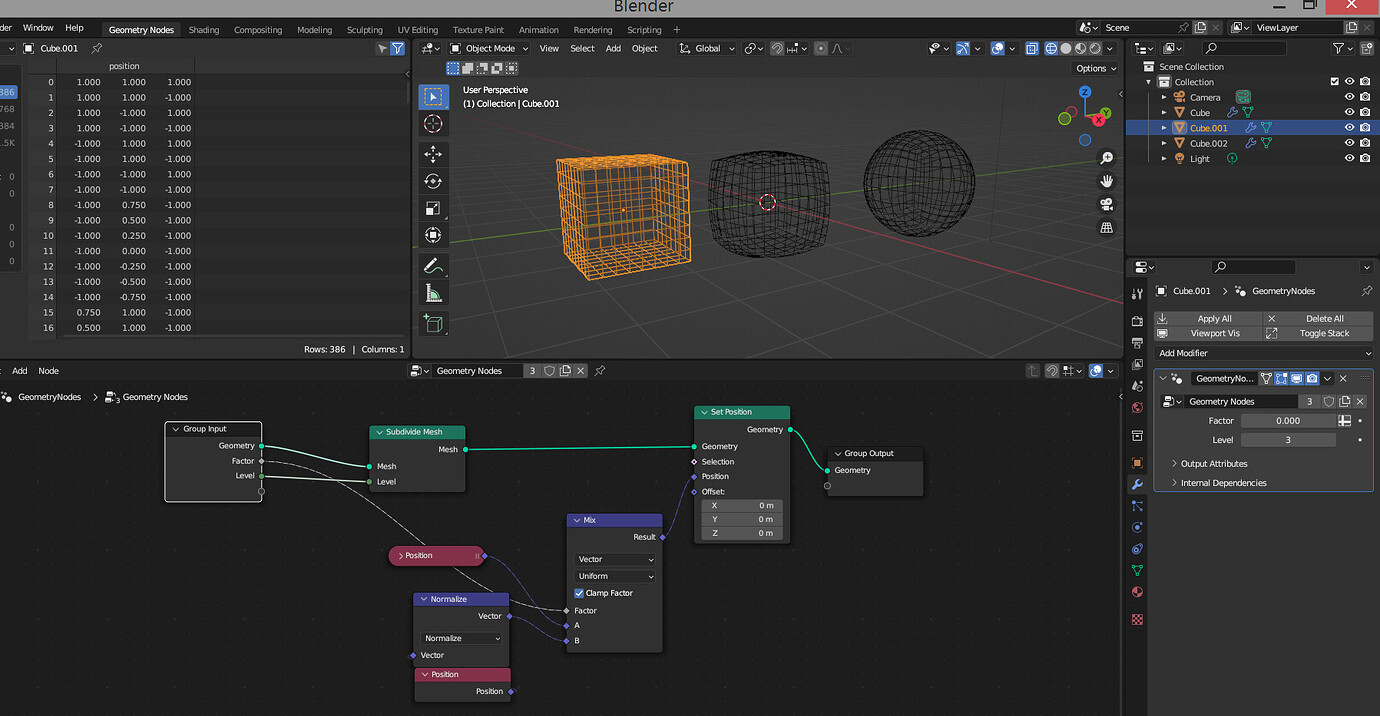Image resolution: width=1380 pixels, height=716 pixels.
Task: Open the Rendering menu
Action: (592, 29)
